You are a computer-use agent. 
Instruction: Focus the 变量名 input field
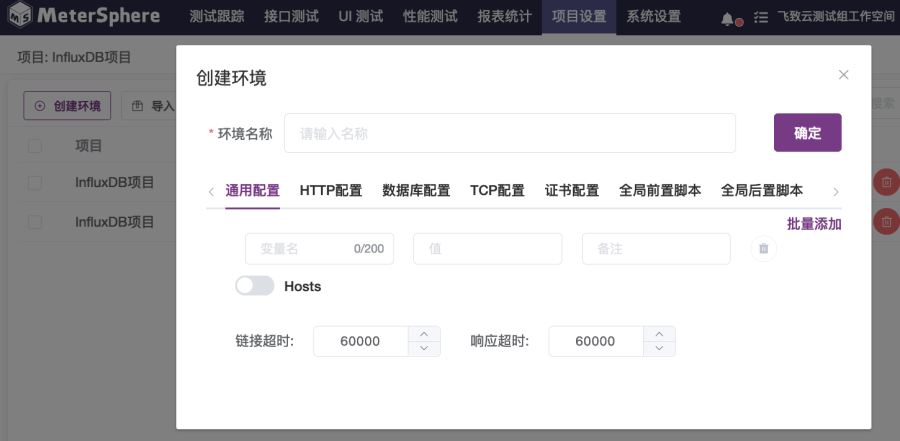(x=319, y=249)
